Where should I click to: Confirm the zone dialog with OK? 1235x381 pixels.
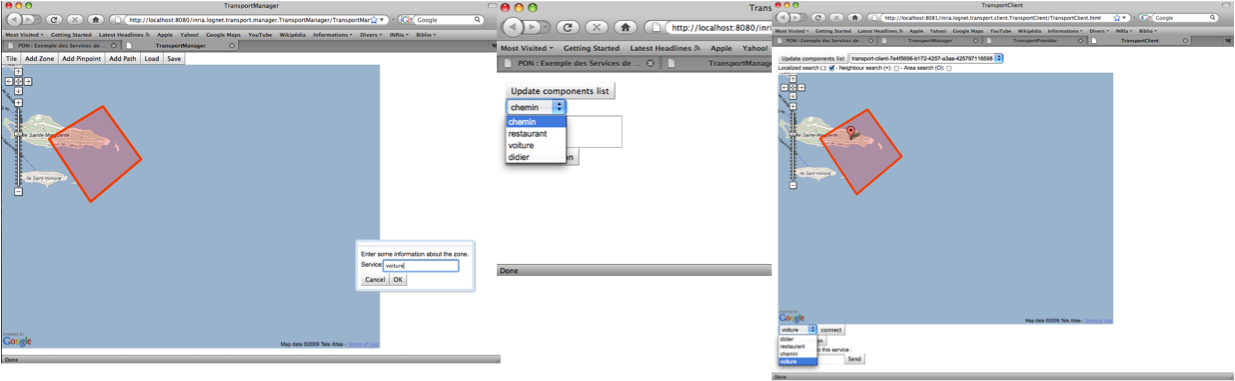(x=398, y=279)
